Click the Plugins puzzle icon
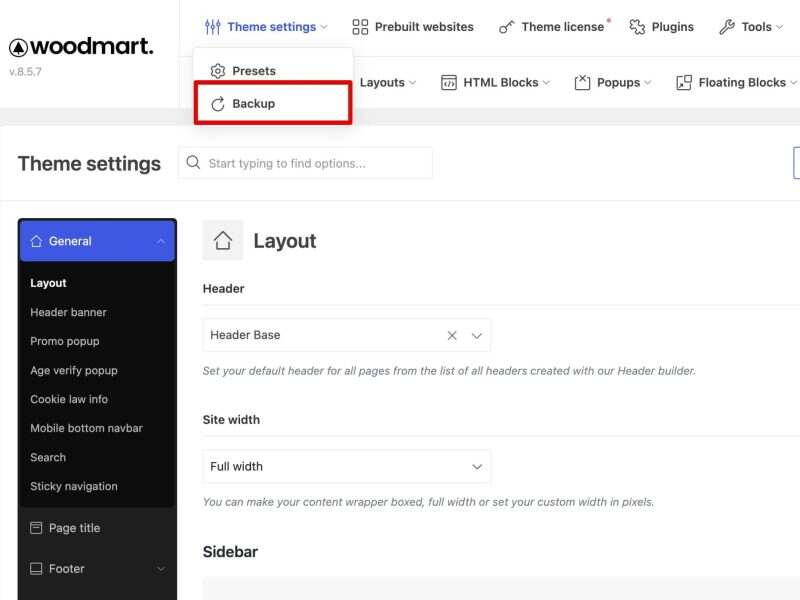Image resolution: width=800 pixels, height=600 pixels. [x=637, y=27]
